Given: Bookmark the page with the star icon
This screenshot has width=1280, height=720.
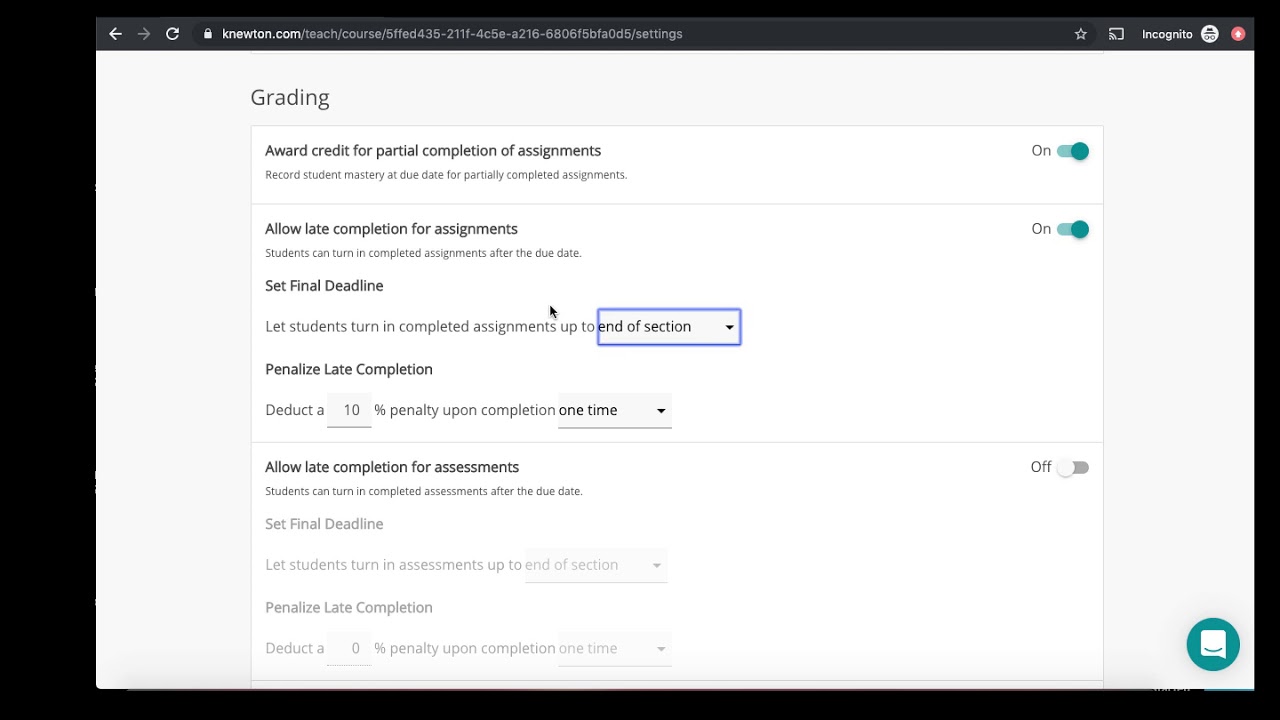Looking at the screenshot, I should point(1081,34).
